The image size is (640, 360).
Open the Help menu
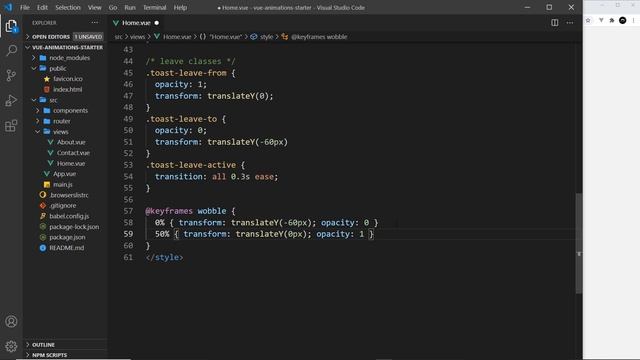[x=180, y=7]
